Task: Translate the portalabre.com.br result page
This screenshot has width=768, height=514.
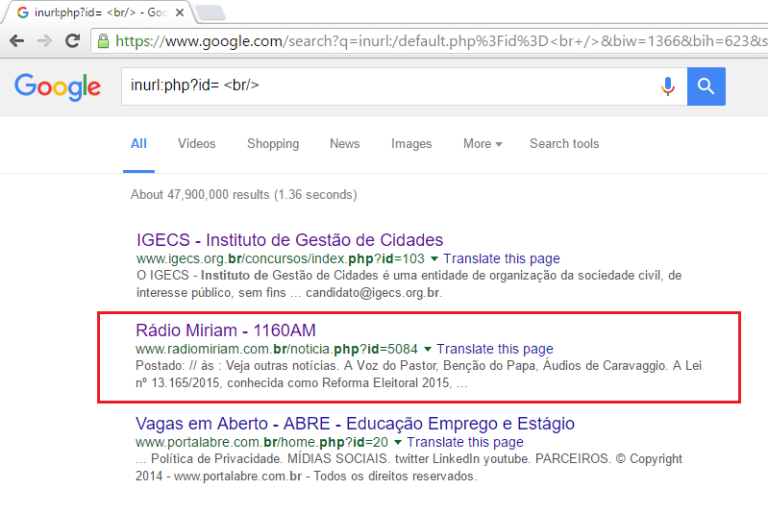Action: tap(465, 442)
